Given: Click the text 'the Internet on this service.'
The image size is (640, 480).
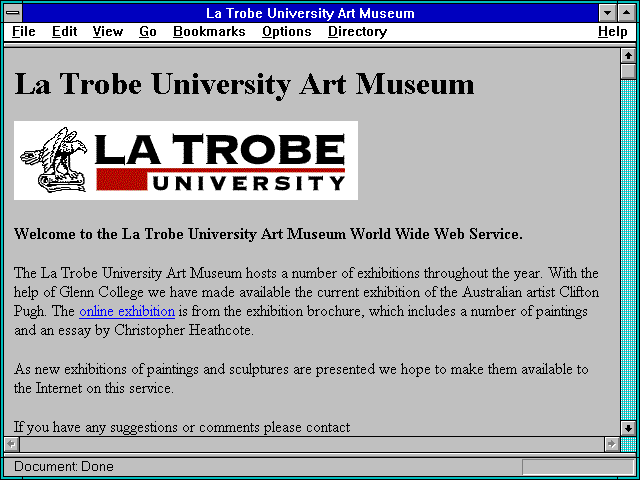Looking at the screenshot, I should tap(94, 388).
